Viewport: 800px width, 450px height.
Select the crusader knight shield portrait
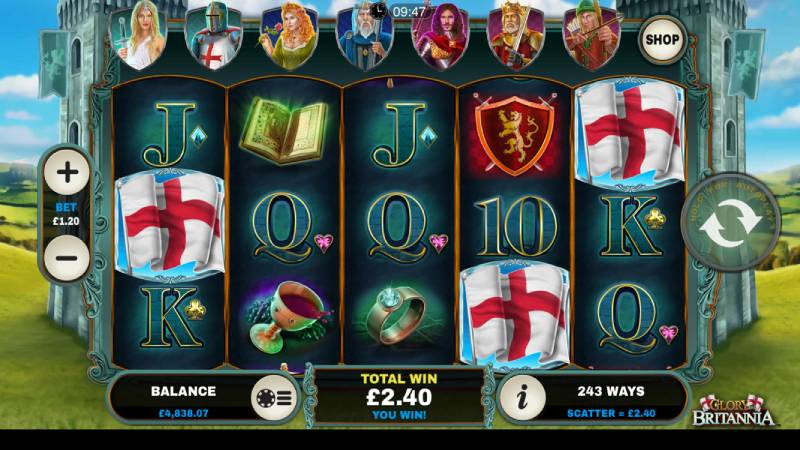(214, 37)
